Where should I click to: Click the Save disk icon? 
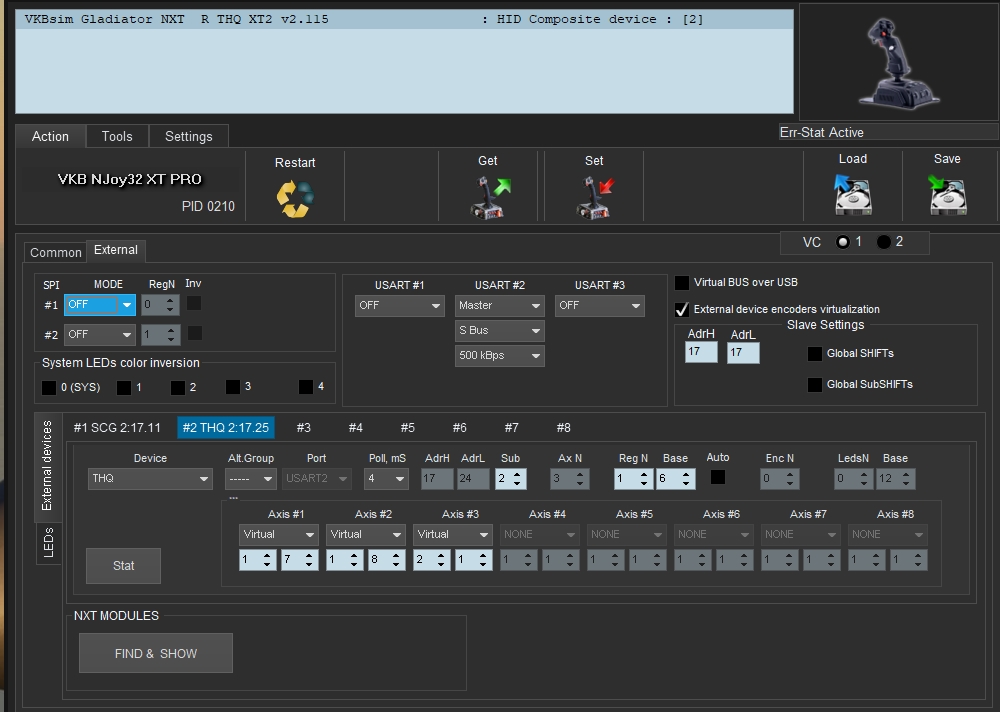point(946,195)
